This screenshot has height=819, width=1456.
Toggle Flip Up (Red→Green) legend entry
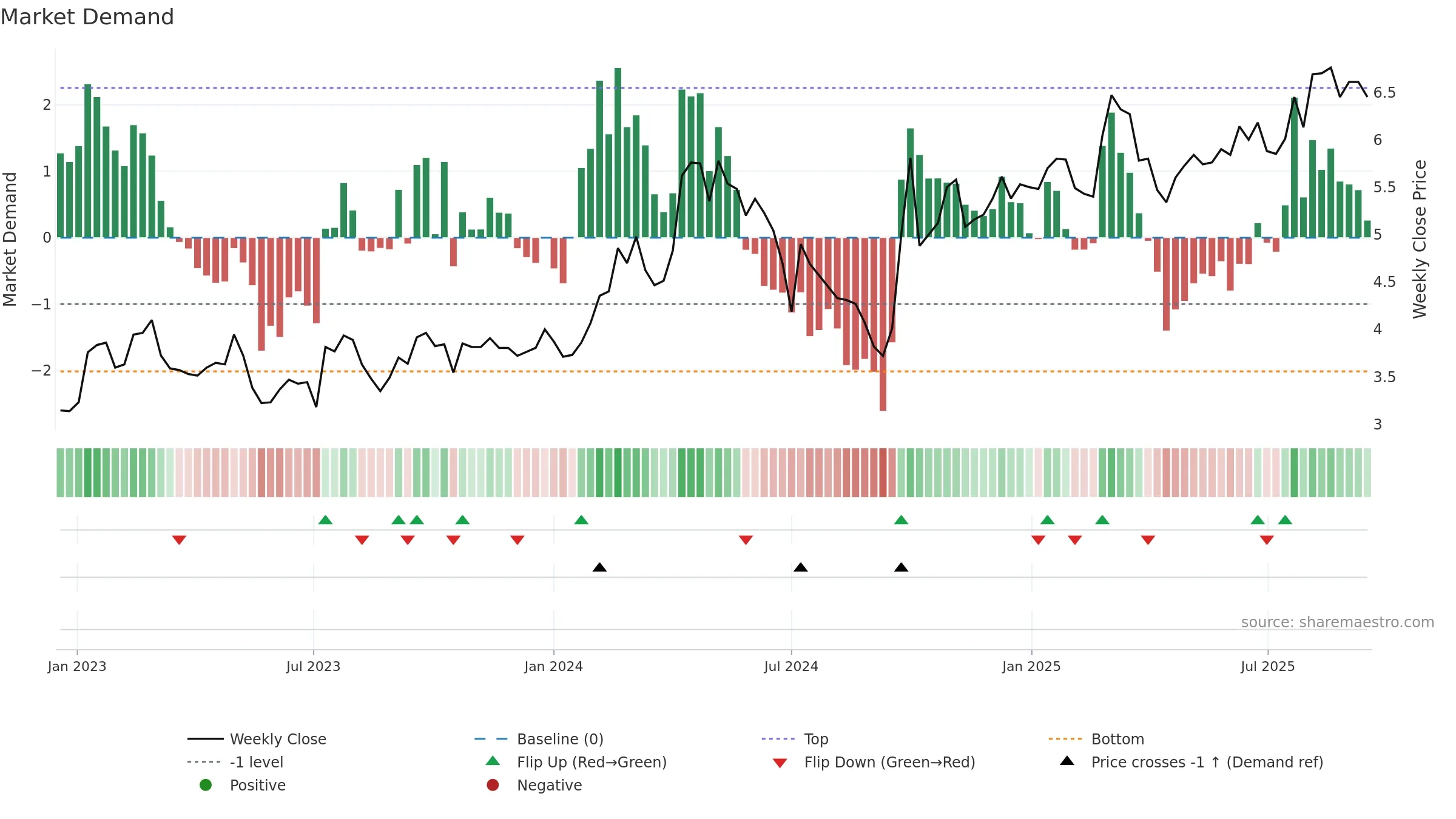[x=576, y=762]
